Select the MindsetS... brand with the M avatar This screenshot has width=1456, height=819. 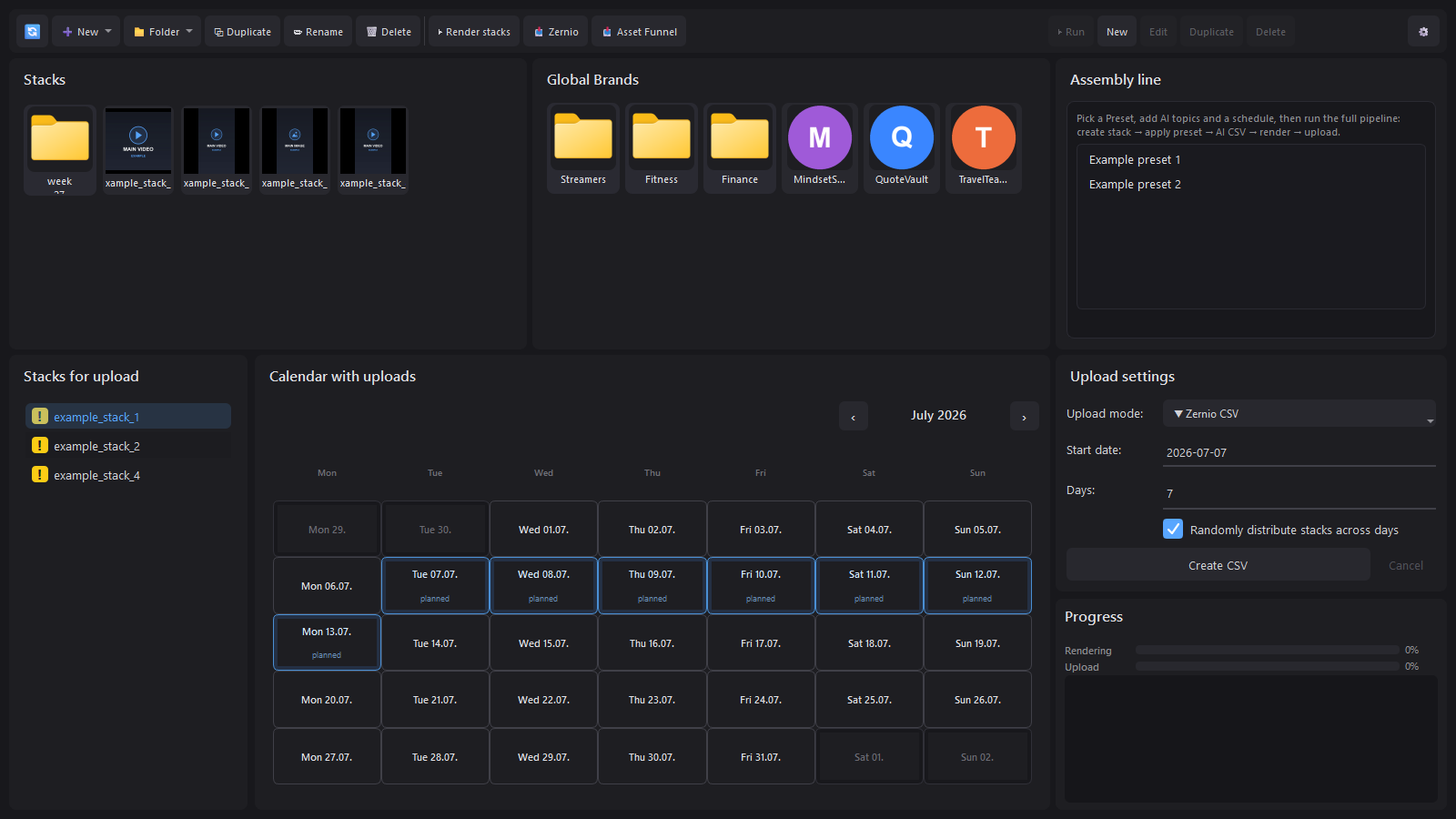tap(820, 147)
